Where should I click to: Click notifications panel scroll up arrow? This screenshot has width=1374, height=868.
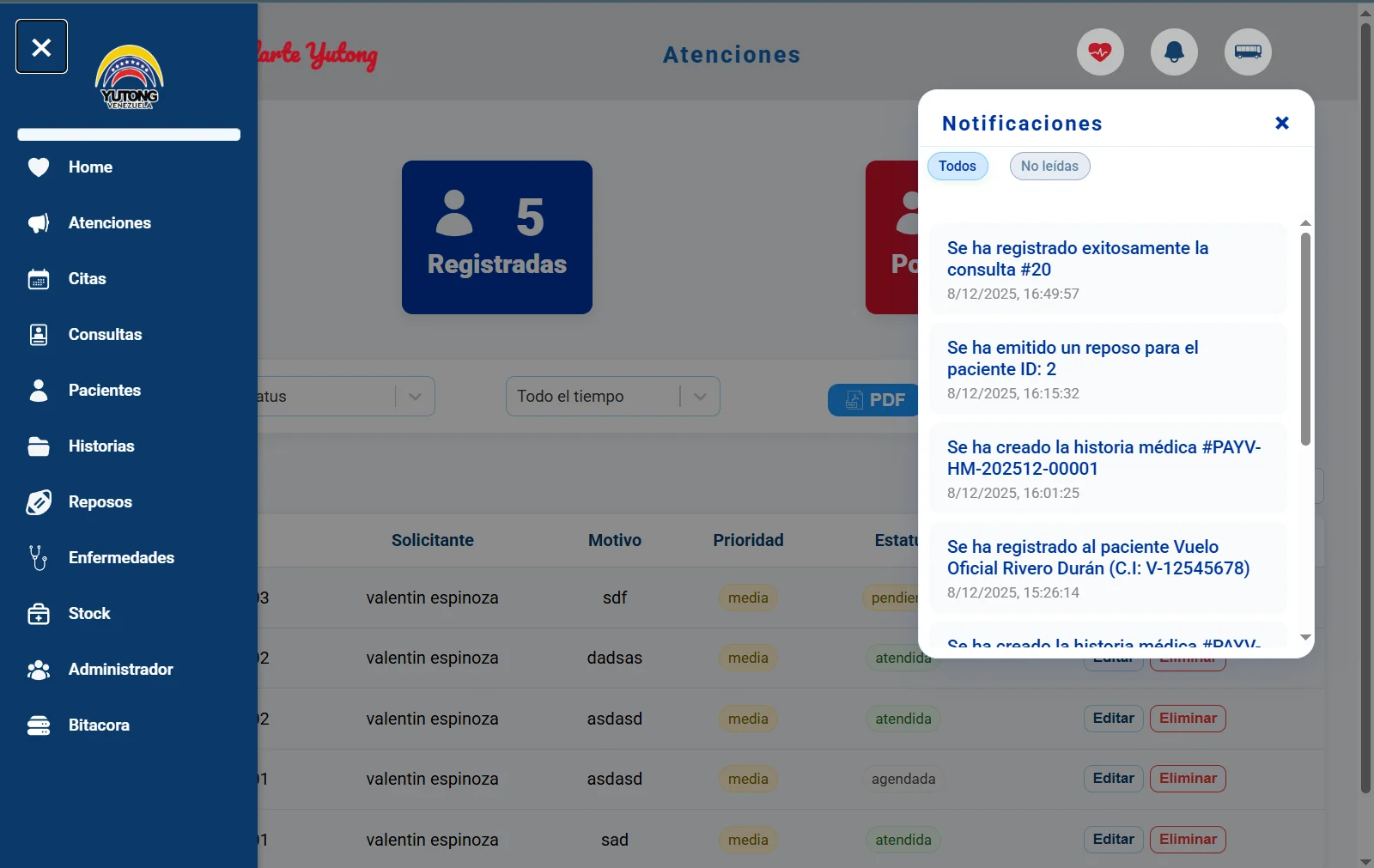(x=1305, y=223)
